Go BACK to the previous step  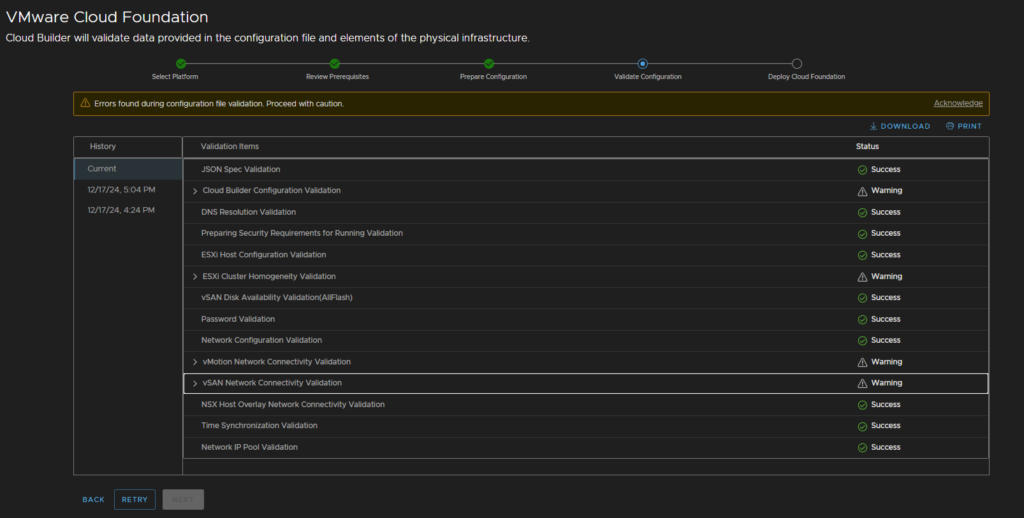click(93, 500)
